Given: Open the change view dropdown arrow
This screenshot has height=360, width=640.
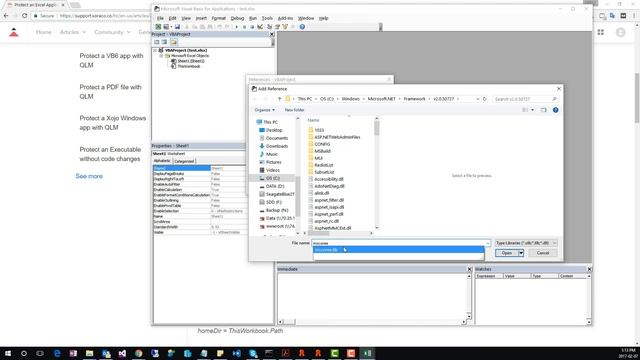Looking at the screenshot, I should (532, 110).
